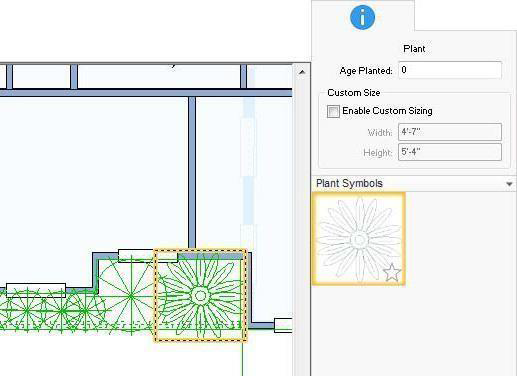Click the scroll up arrow of canvas
The image size is (517, 376).
302,72
